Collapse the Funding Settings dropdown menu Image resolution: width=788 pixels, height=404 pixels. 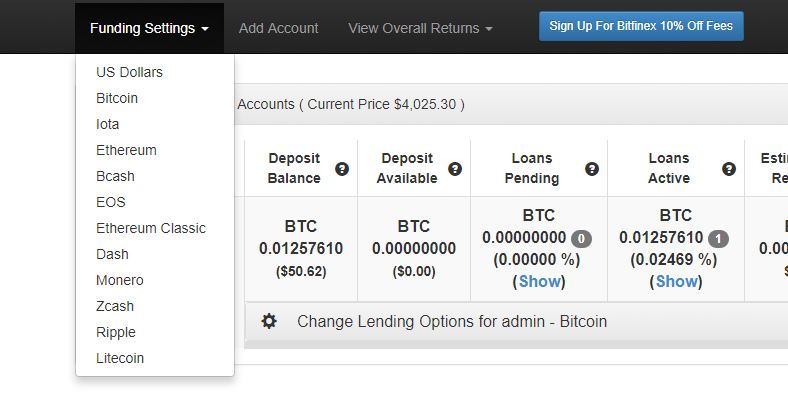coord(149,28)
